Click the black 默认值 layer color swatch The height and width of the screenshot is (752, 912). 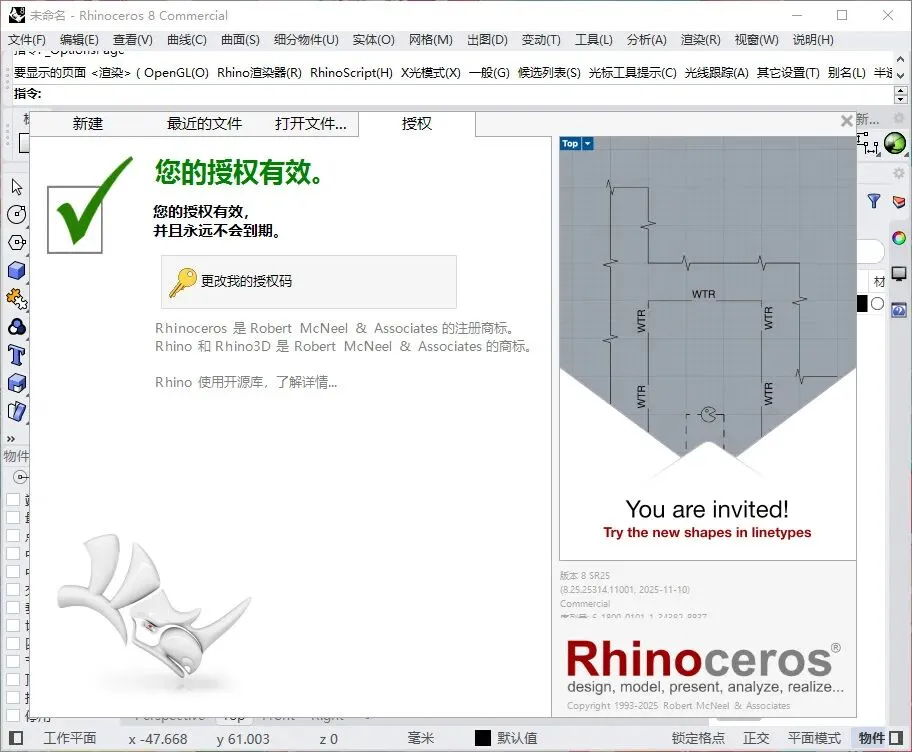pyautogui.click(x=483, y=738)
